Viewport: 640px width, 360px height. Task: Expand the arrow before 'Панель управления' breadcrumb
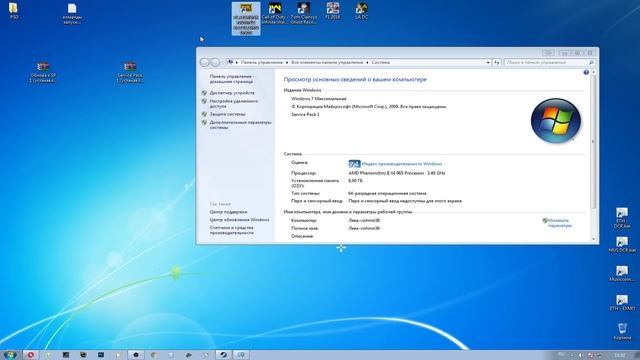pos(237,62)
